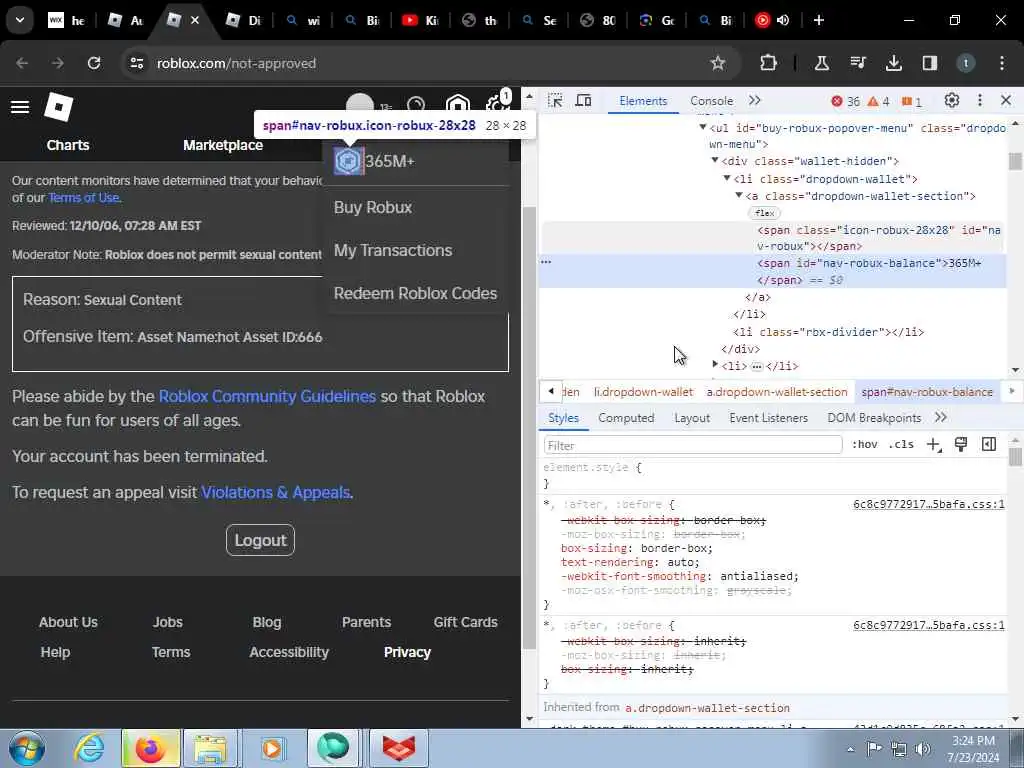Toggle rendering emulations paintbrush icon
The image size is (1024, 768).
click(x=961, y=445)
